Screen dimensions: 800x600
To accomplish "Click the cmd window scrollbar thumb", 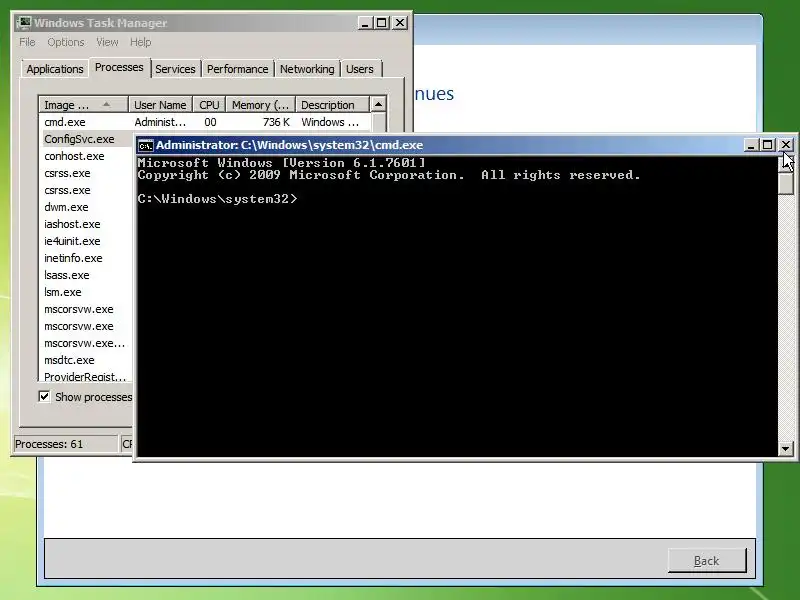I will (786, 183).
